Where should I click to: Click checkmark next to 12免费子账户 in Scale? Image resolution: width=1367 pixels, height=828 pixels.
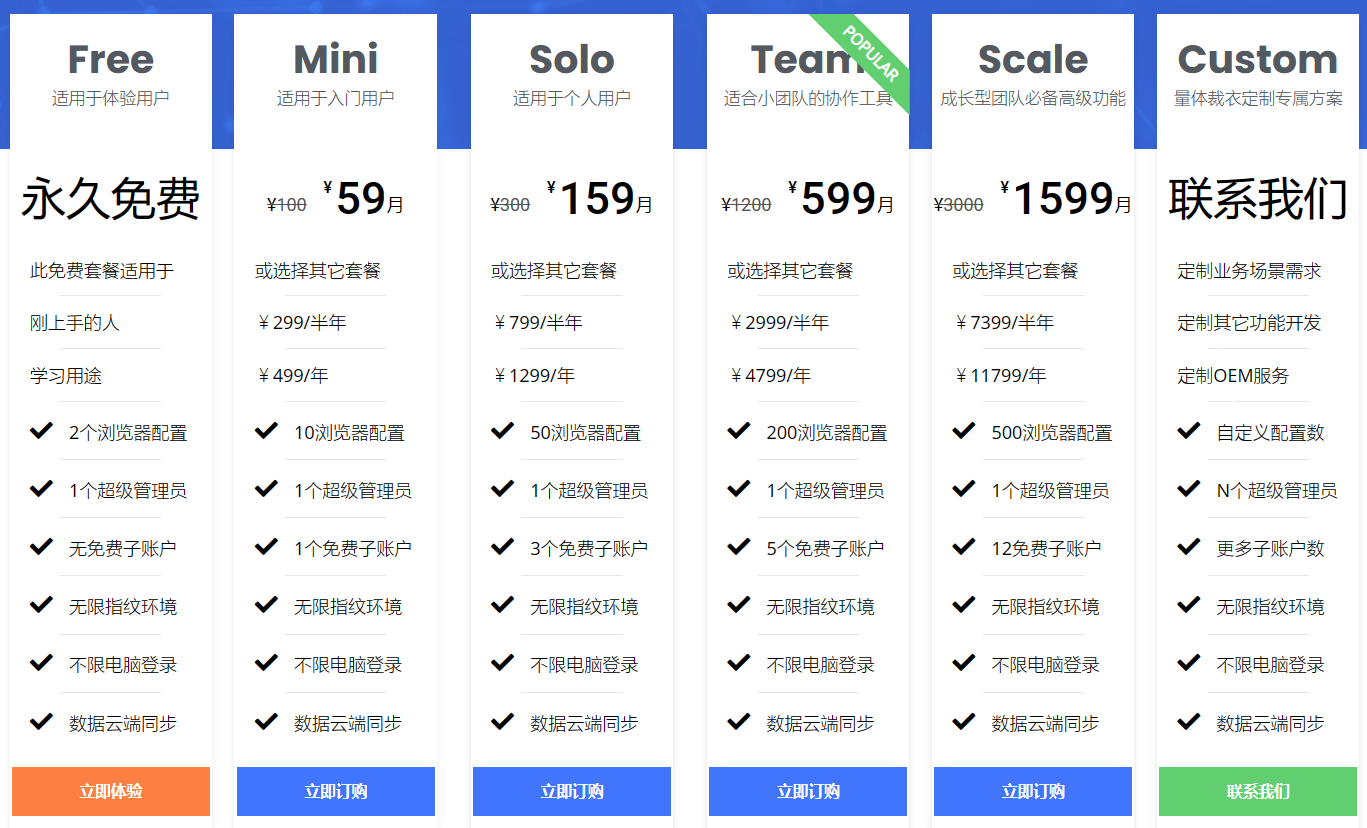pyautogui.click(x=963, y=547)
